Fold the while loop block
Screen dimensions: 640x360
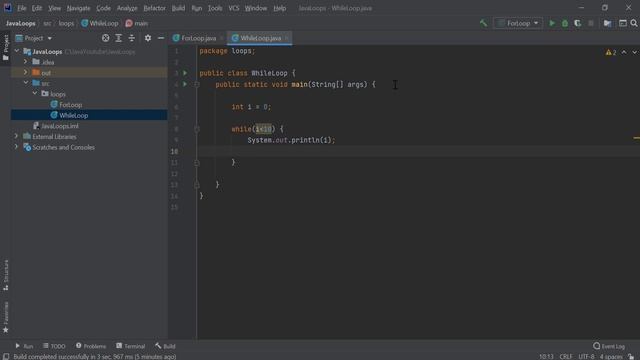197,129
